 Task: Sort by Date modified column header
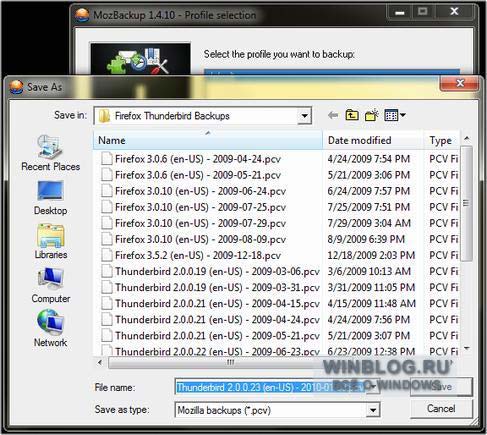(x=373, y=140)
